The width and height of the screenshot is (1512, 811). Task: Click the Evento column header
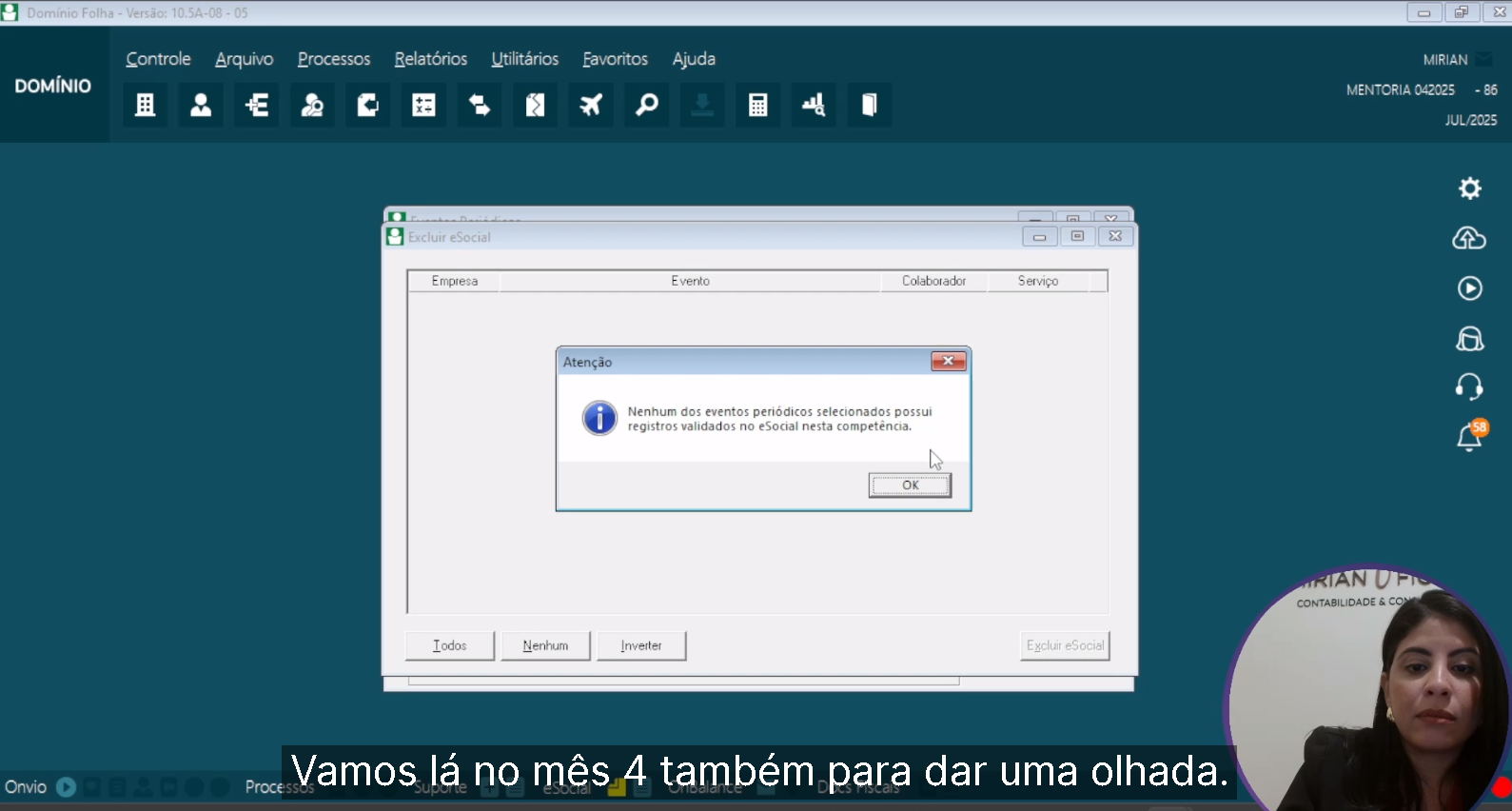[690, 281]
